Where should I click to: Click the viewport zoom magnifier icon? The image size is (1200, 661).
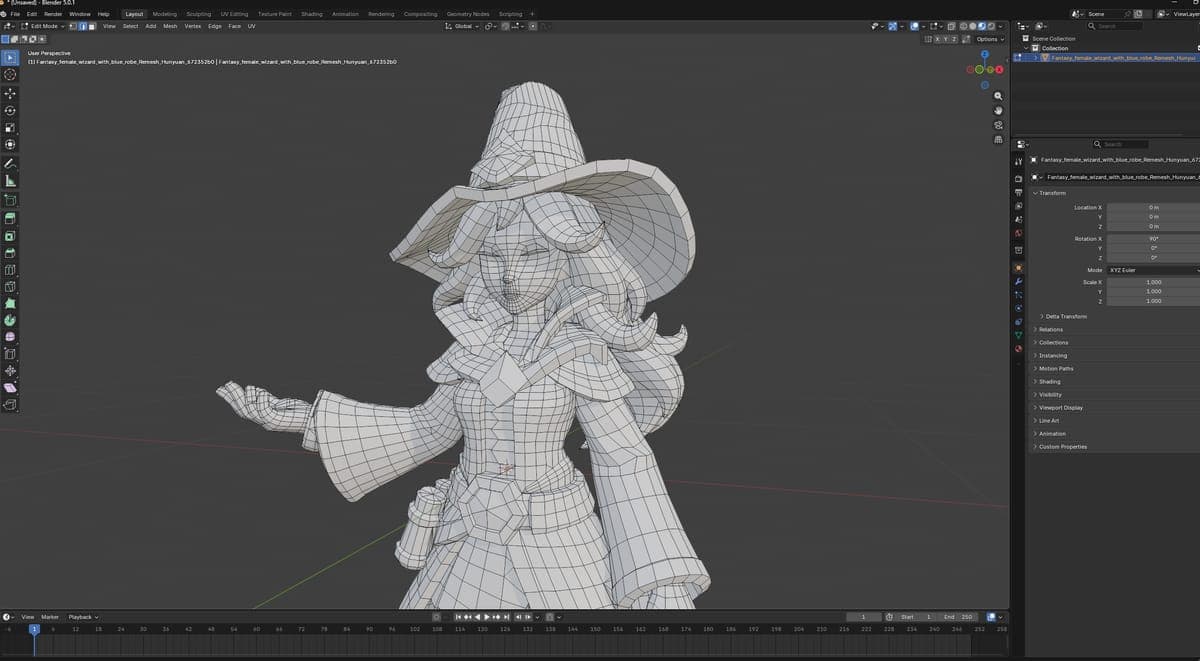pos(998,96)
